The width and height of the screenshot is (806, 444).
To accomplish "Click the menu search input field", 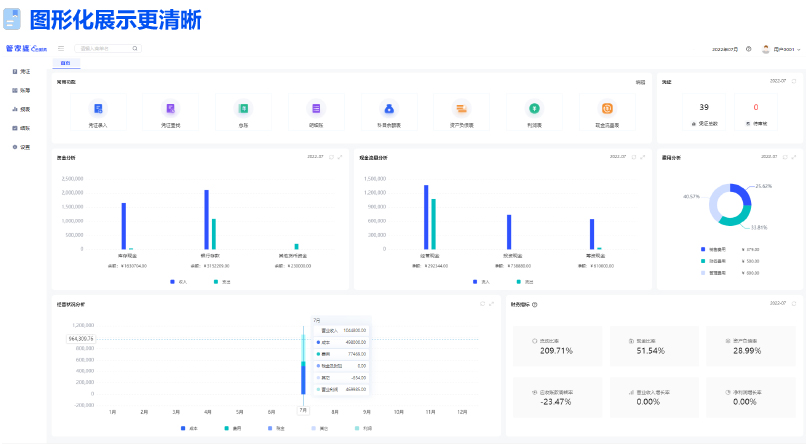I will pyautogui.click(x=106, y=48).
